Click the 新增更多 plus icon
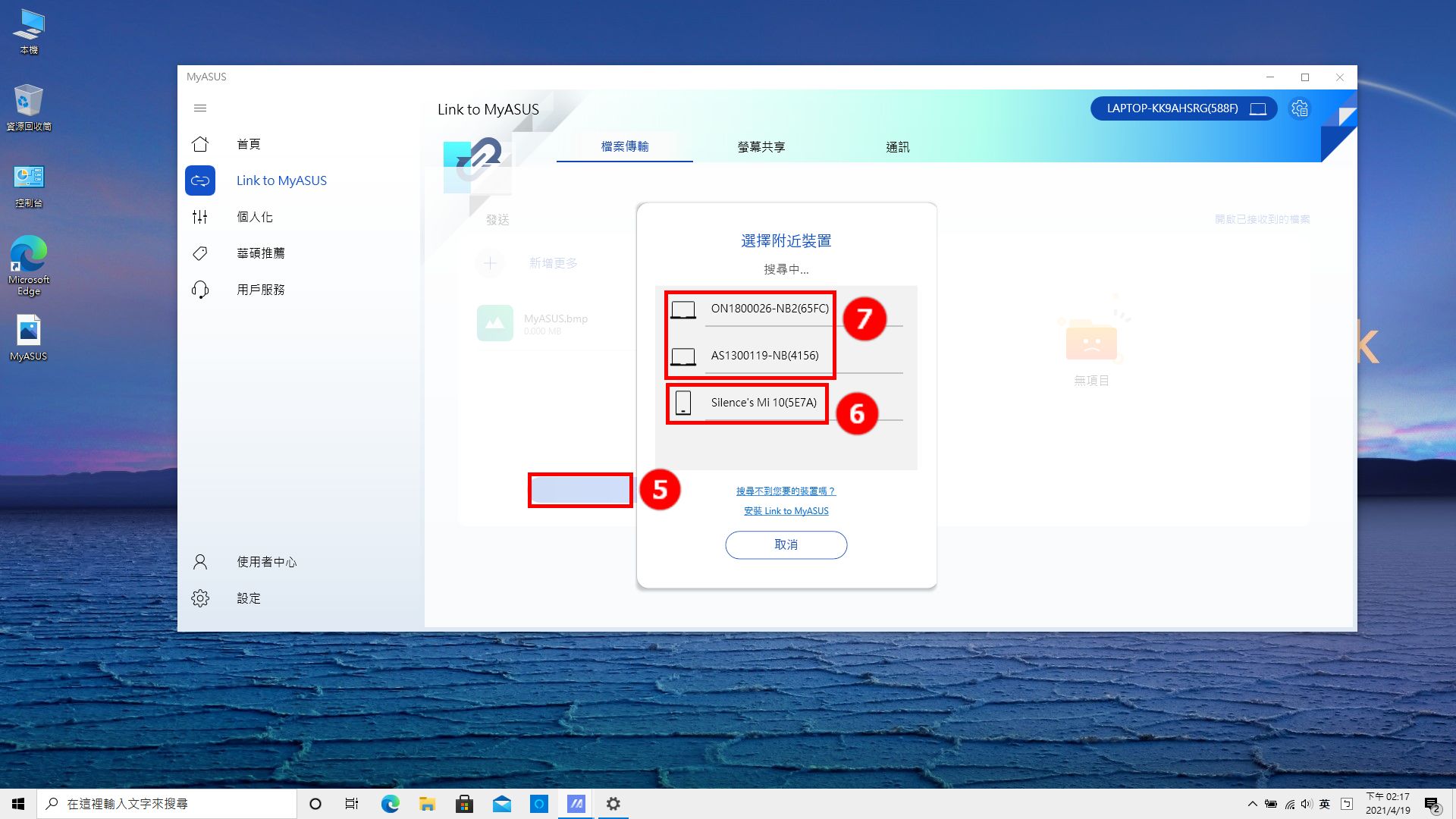This screenshot has width=1456, height=819. coord(490,263)
